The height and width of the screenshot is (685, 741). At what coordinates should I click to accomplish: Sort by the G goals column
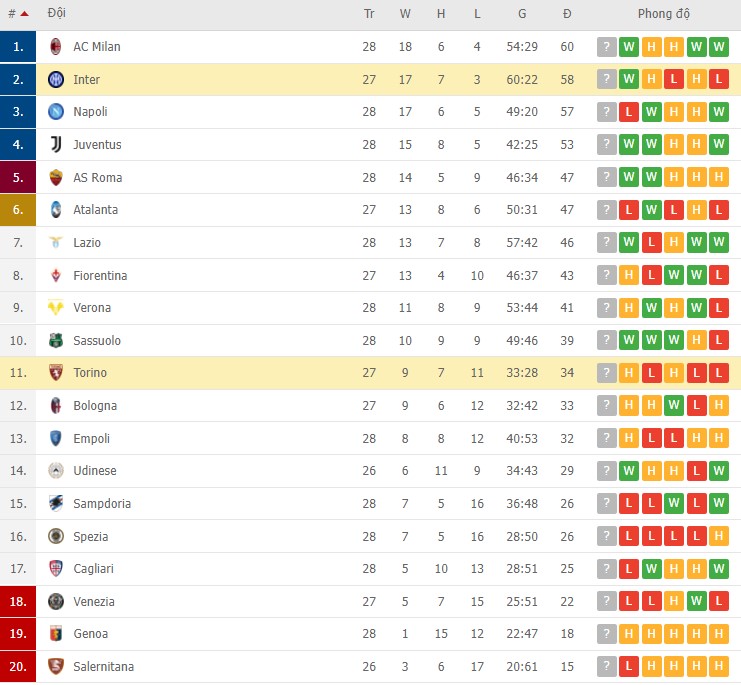point(522,14)
